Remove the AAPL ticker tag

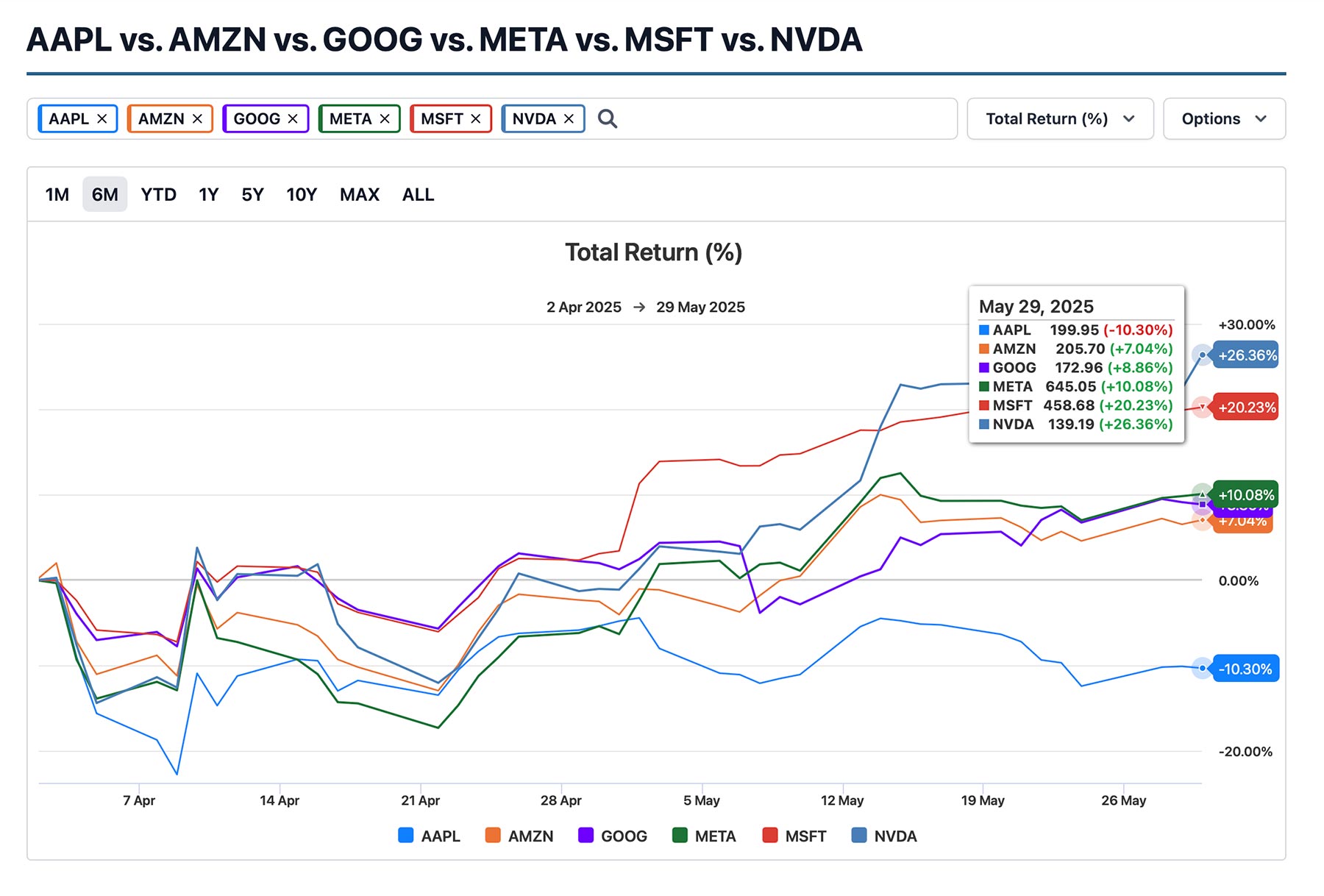(x=102, y=118)
